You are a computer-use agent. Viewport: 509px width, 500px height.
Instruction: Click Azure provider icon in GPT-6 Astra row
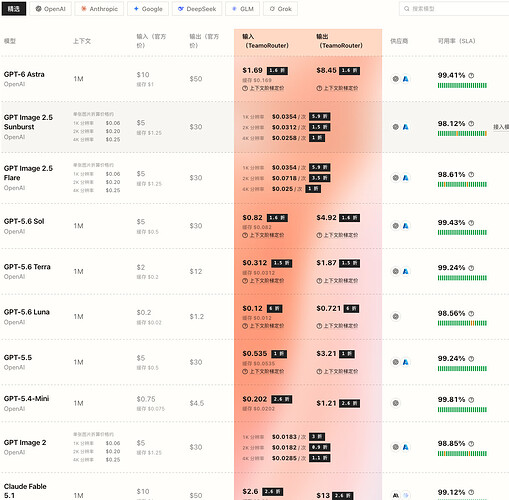click(x=405, y=79)
